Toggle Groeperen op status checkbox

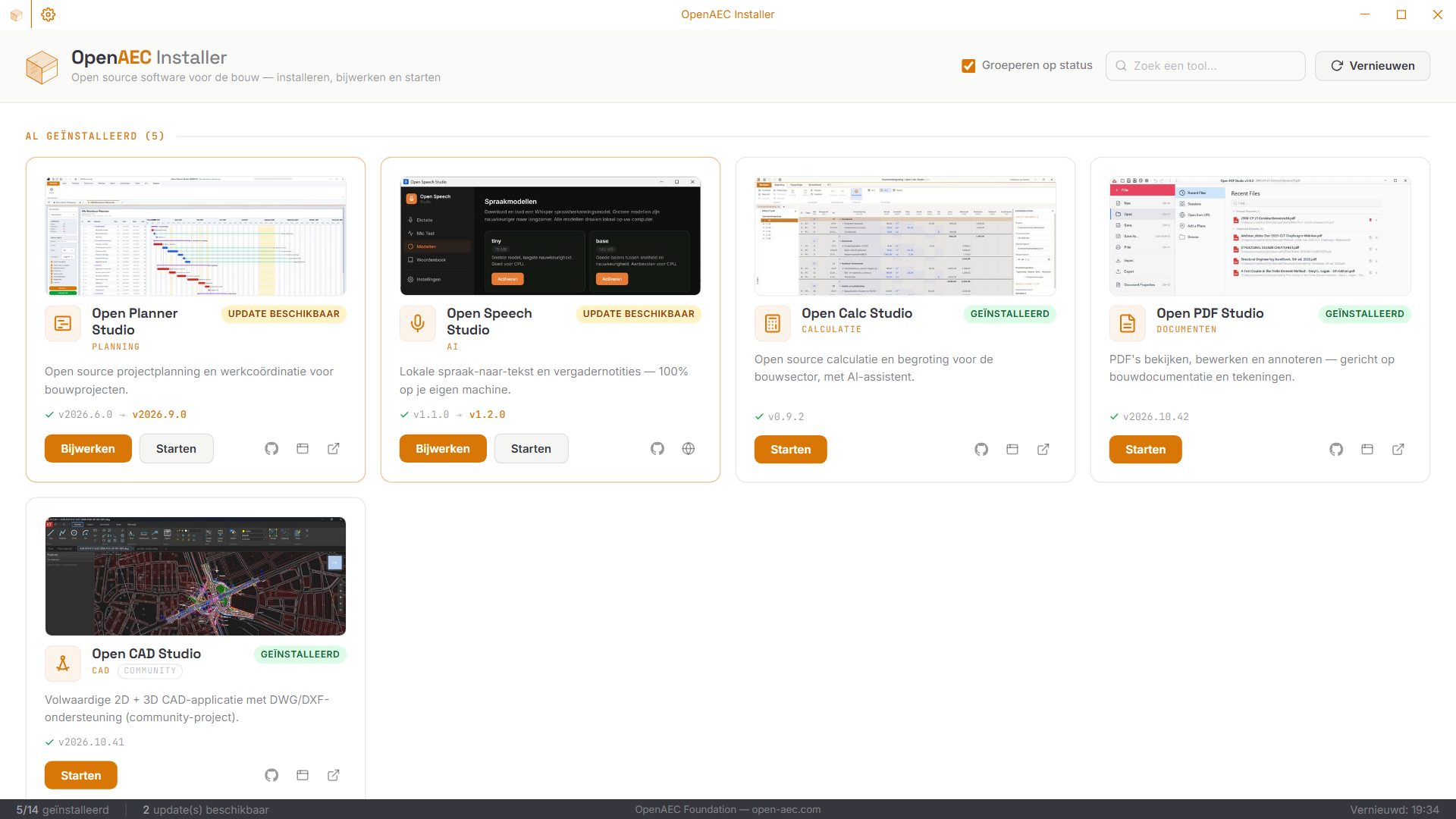(968, 66)
